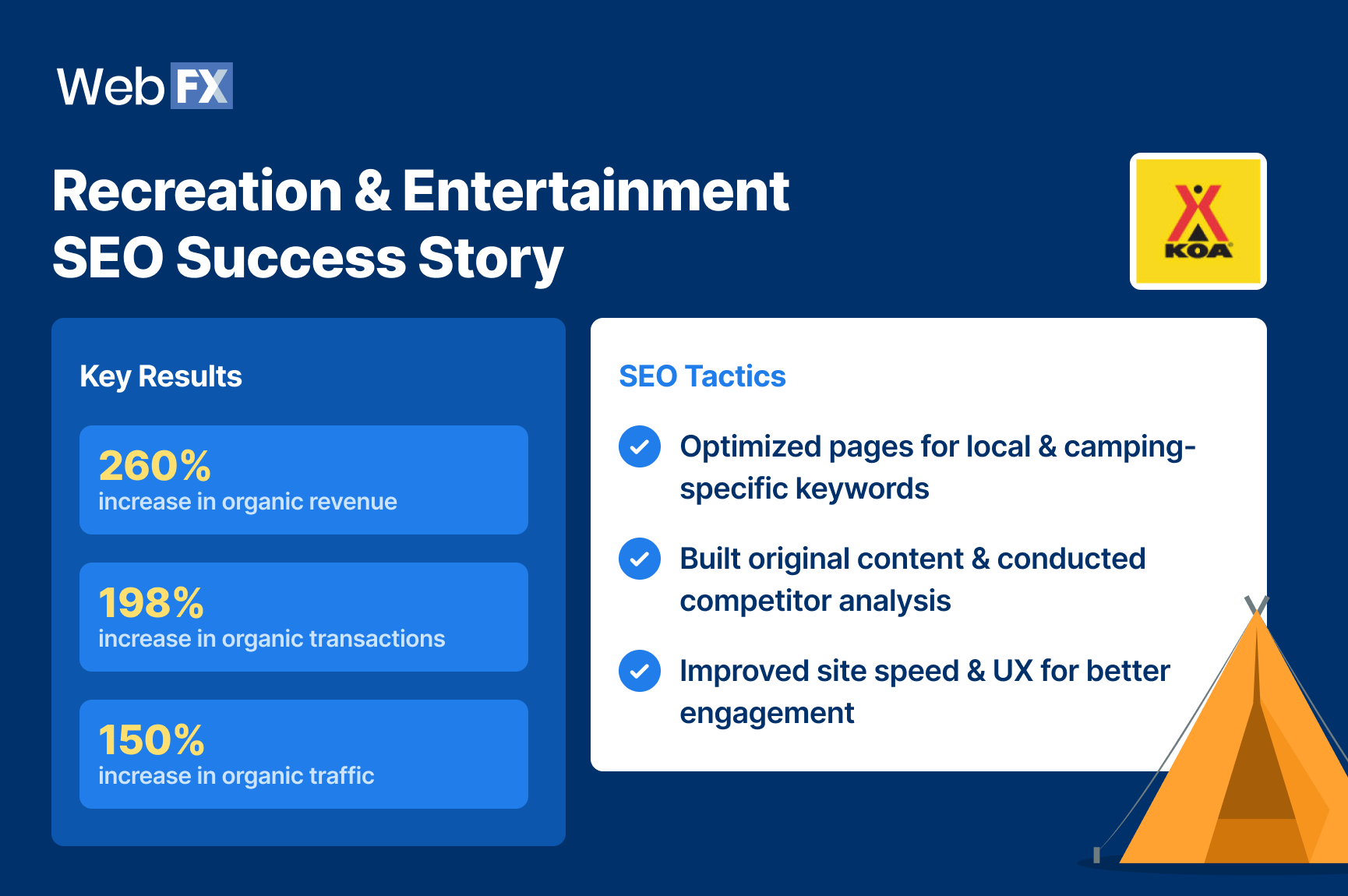This screenshot has width=1348, height=896.
Task: Click text 'increase in organic revenue'
Action: [x=248, y=502]
